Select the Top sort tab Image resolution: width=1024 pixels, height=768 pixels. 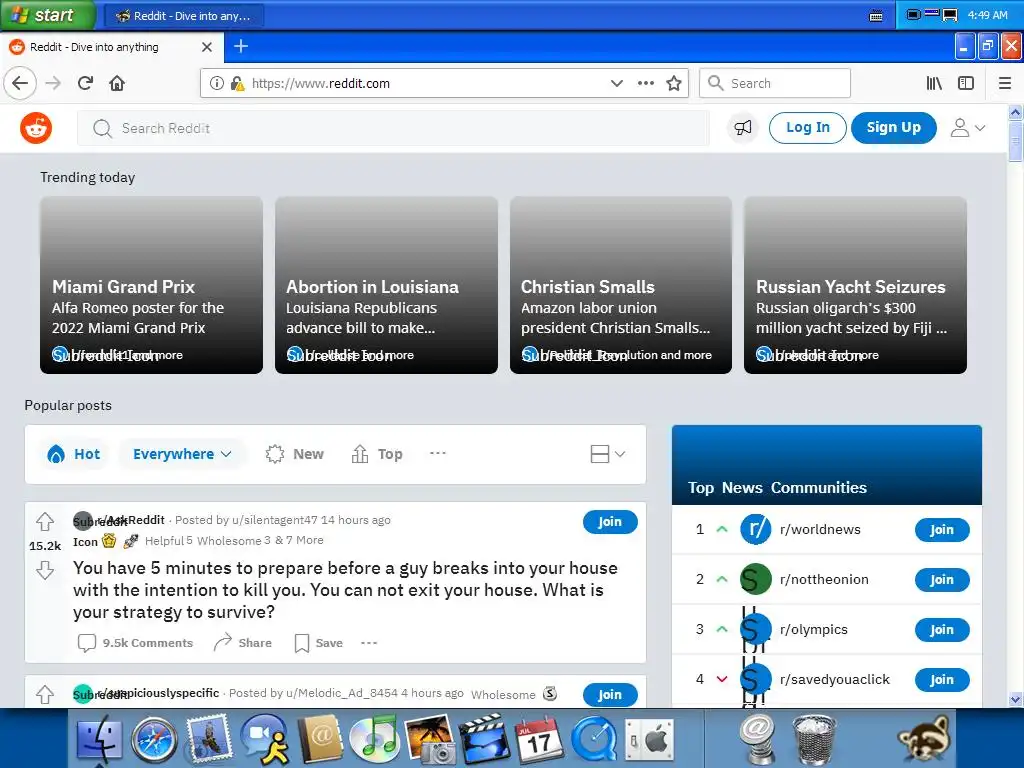click(x=377, y=454)
